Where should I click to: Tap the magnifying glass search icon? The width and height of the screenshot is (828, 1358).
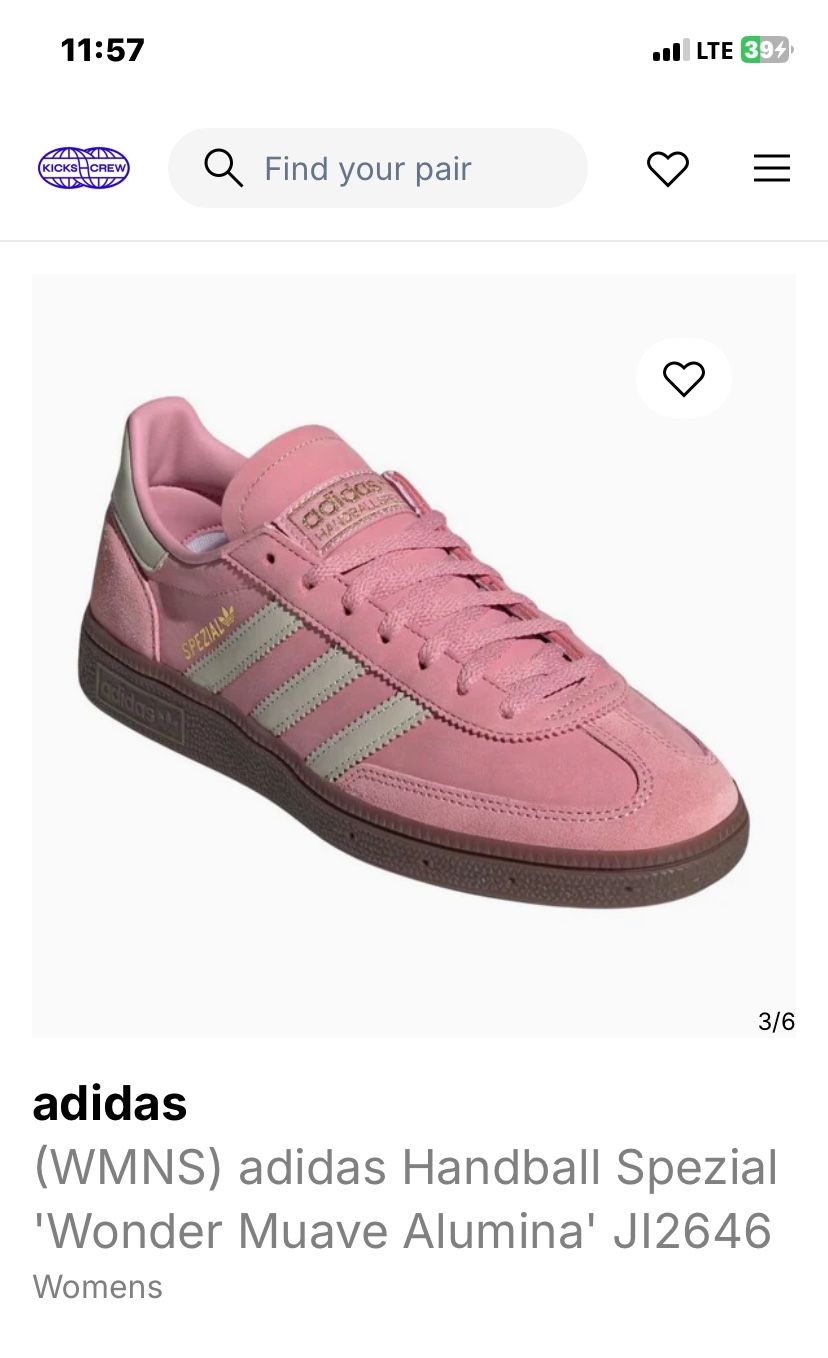click(223, 168)
